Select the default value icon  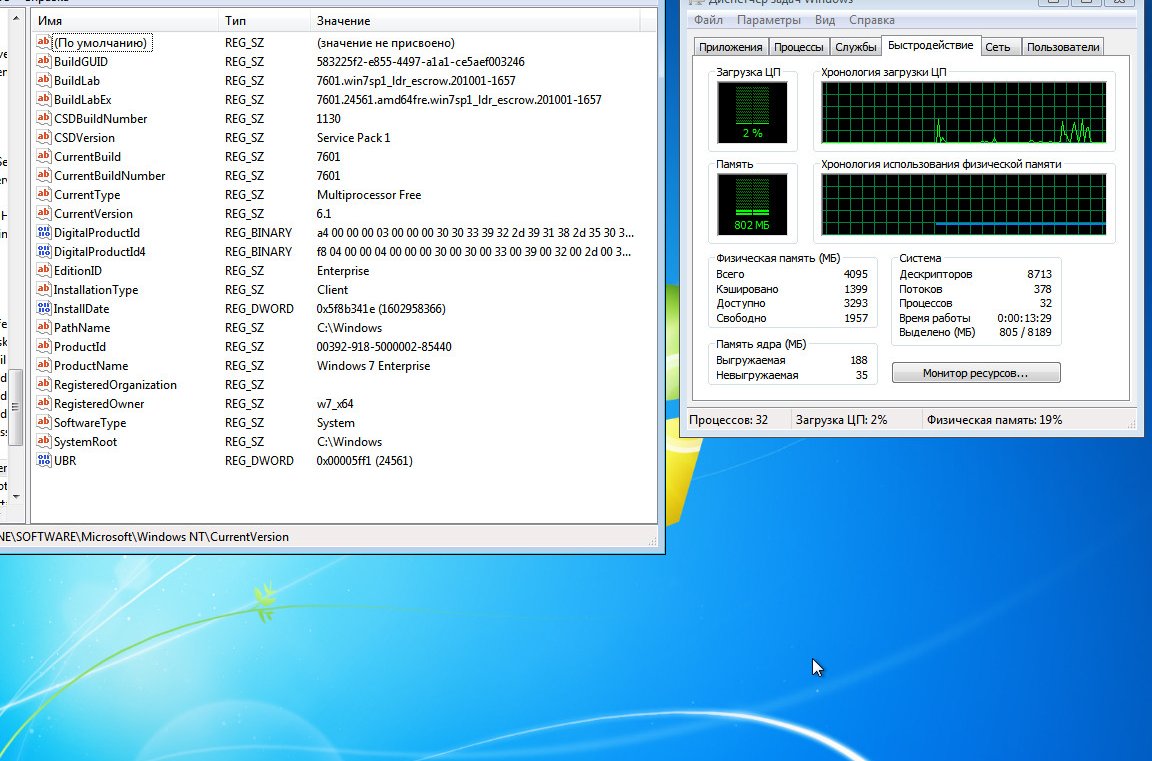pos(43,43)
